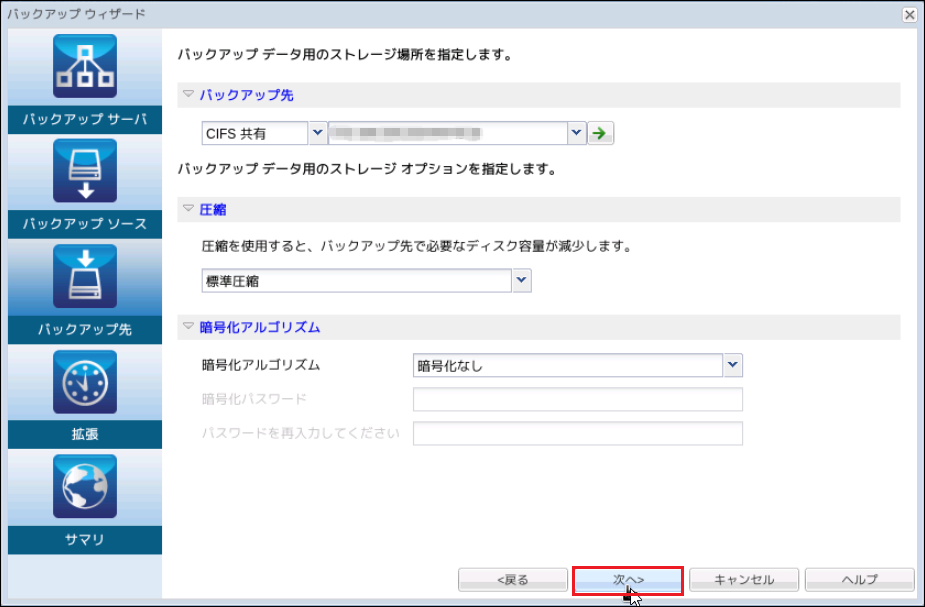Click the Backup Source disk icon
Screen dimensions: 925x607
click(85, 171)
